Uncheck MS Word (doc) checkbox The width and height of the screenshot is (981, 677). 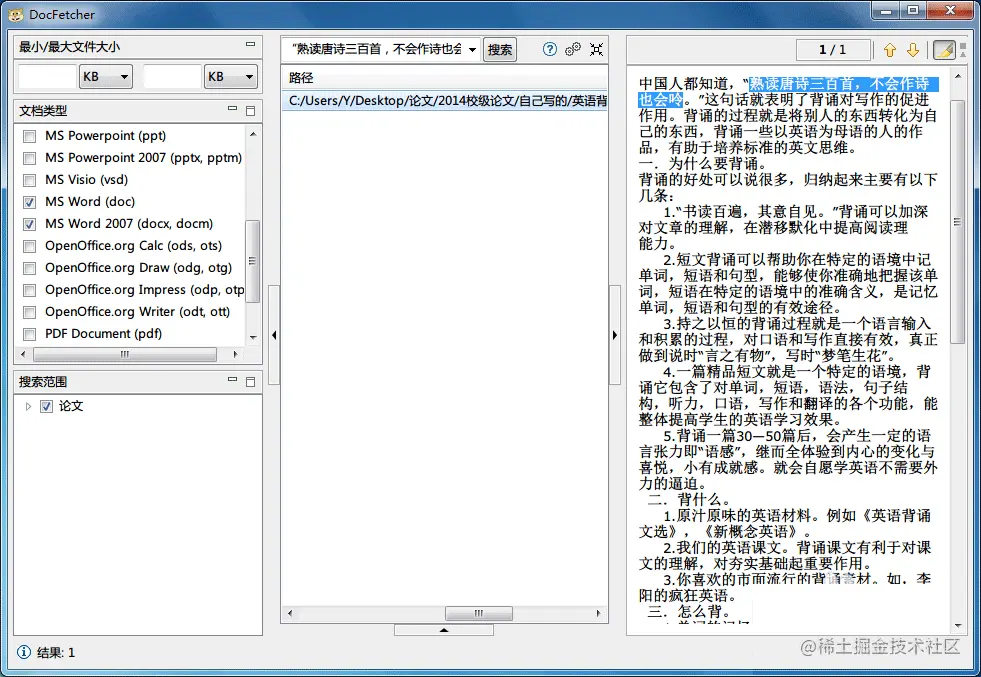[x=29, y=202]
